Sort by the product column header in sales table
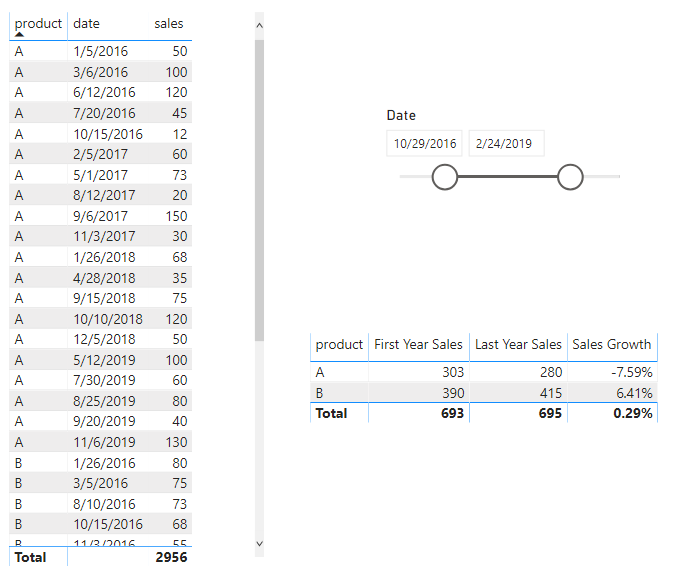This screenshot has width=684, height=582. (x=38, y=24)
